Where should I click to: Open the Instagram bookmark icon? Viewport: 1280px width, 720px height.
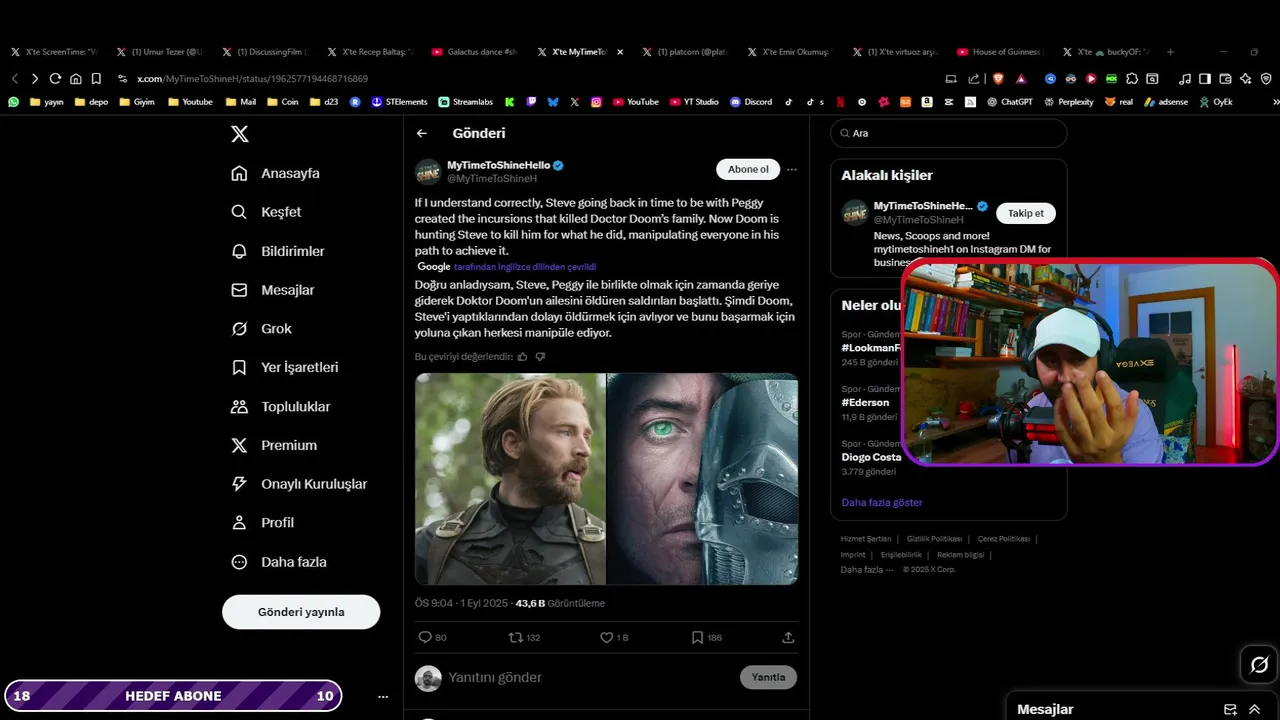[x=596, y=102]
